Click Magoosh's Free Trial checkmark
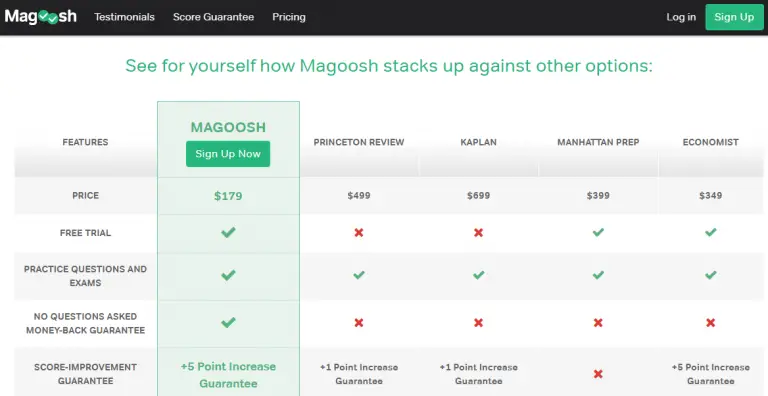Image resolution: width=768 pixels, height=396 pixels. (228, 232)
